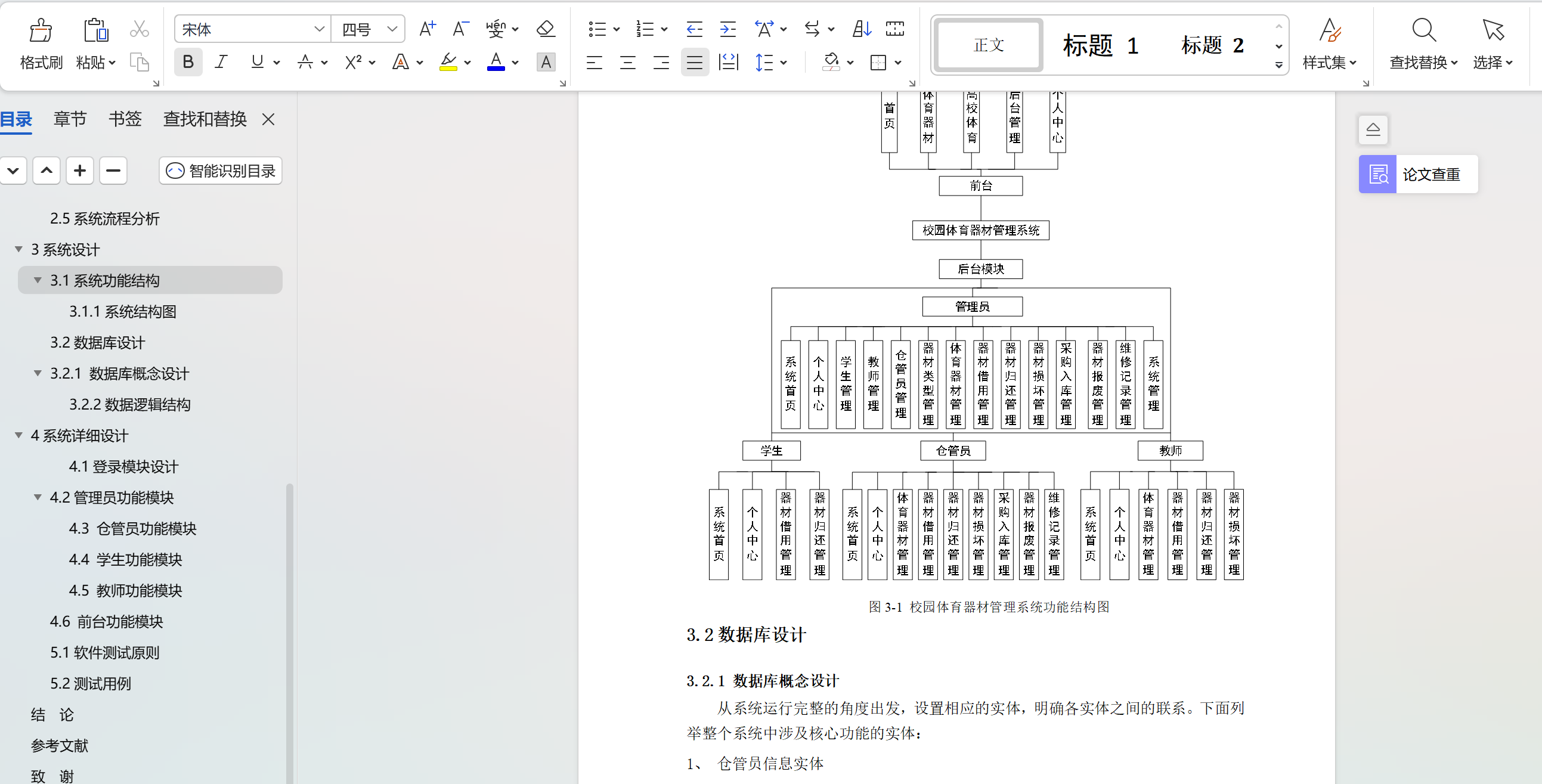This screenshot has width=1542, height=784.
Task: Increase font size with A+ icon
Action: click(x=427, y=29)
